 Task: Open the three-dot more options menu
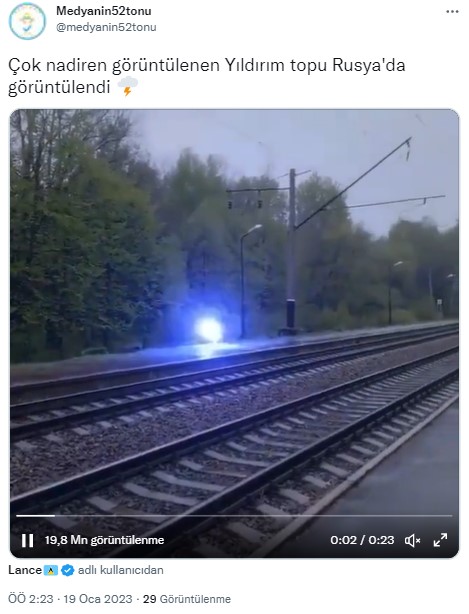(x=452, y=12)
